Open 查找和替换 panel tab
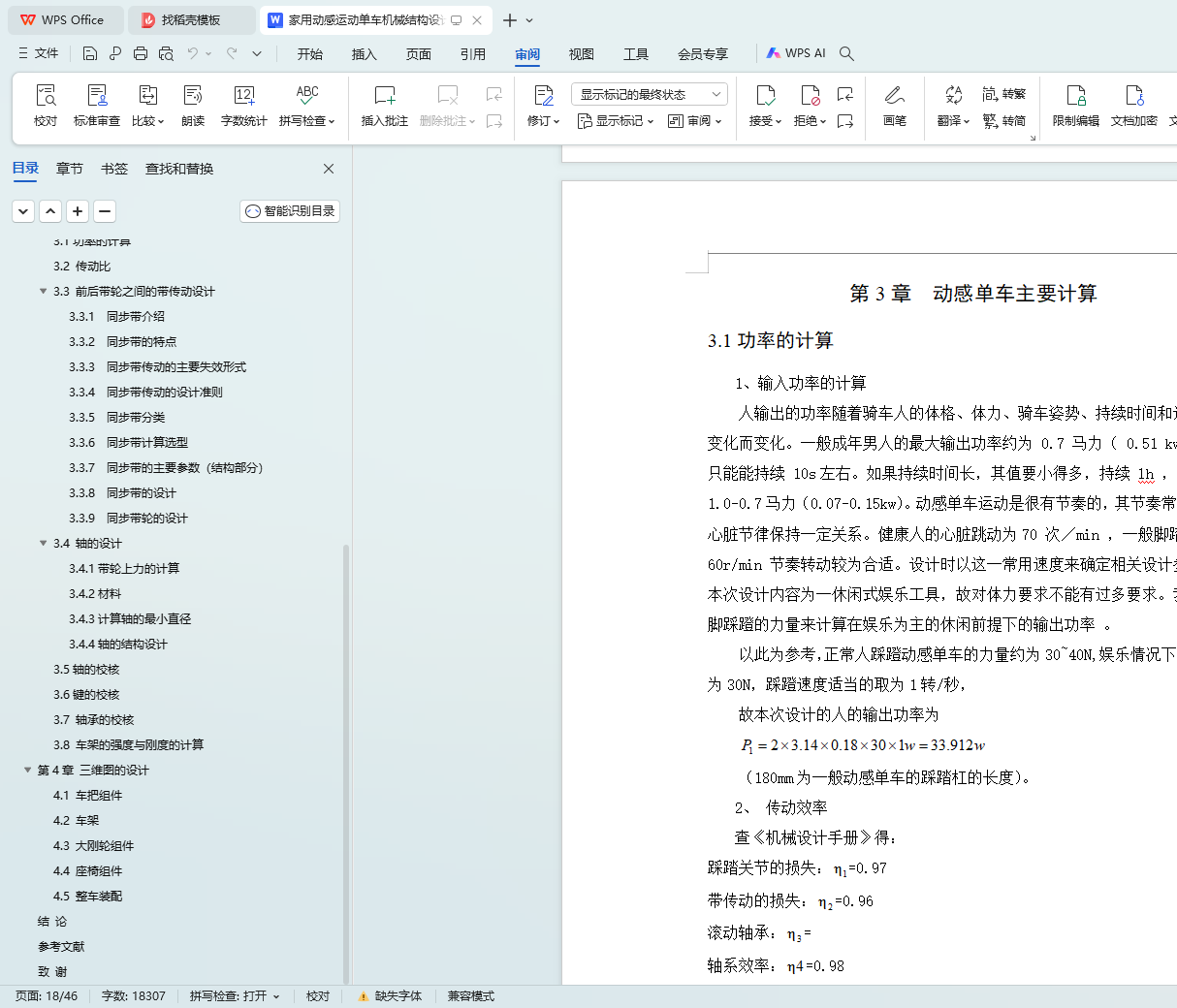 coord(179,169)
